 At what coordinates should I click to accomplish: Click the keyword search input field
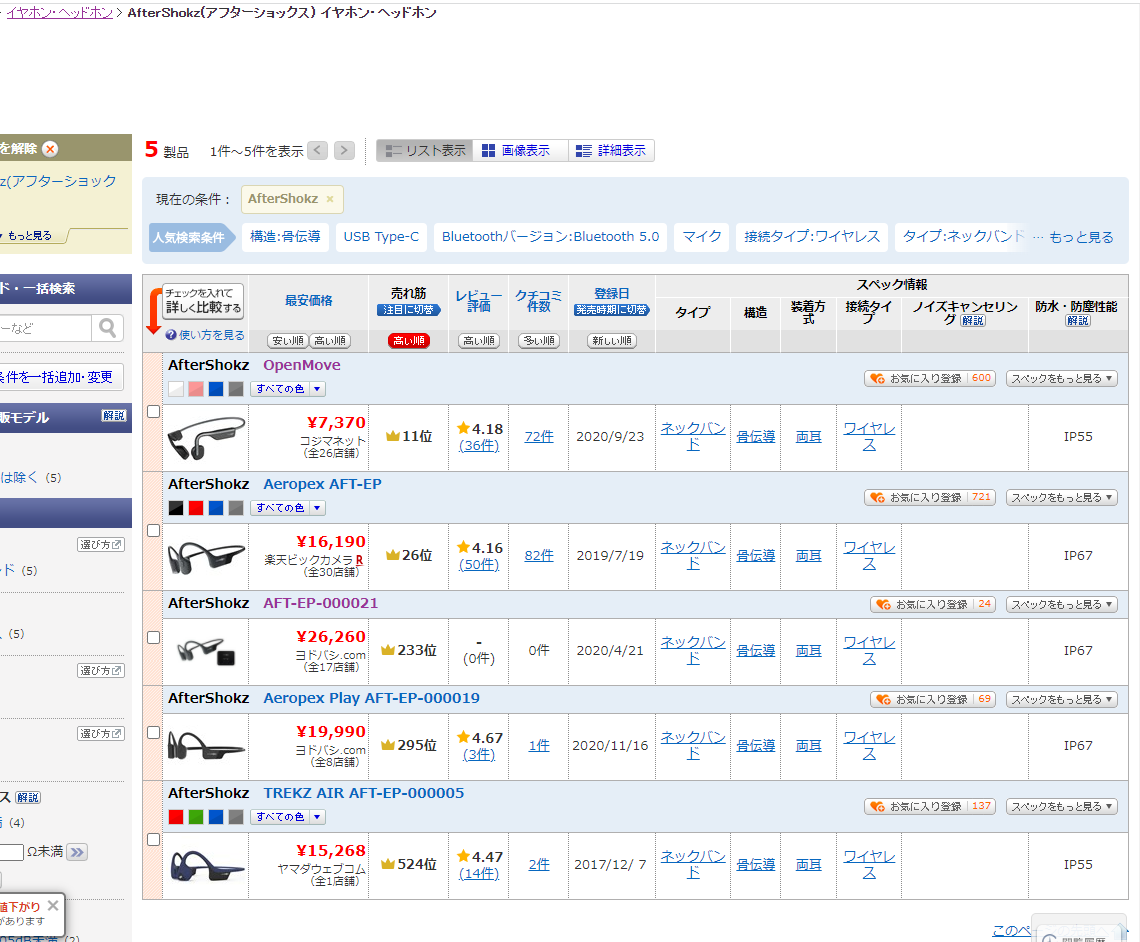[45, 329]
